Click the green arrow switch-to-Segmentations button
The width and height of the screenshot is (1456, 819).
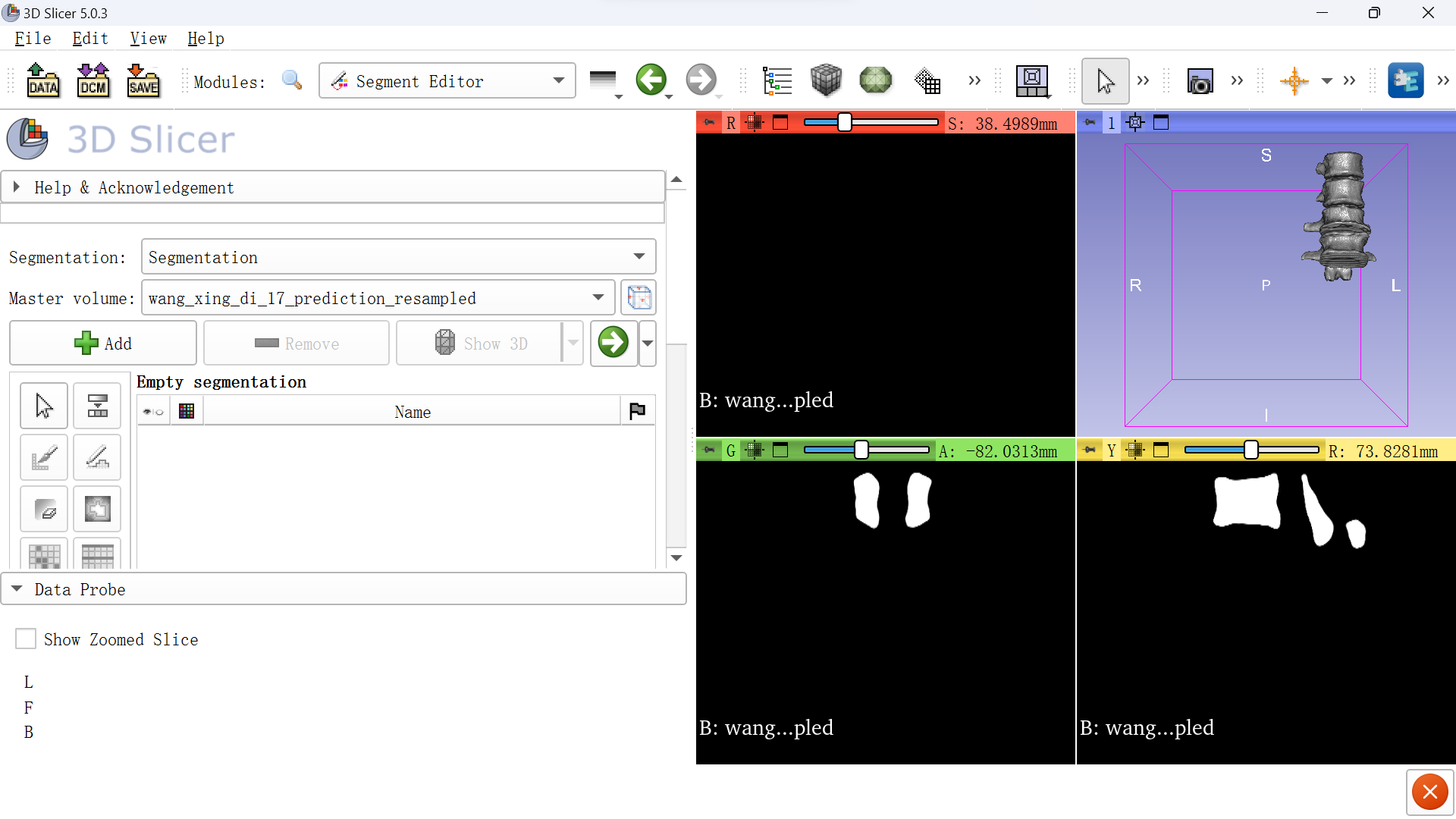tap(613, 342)
